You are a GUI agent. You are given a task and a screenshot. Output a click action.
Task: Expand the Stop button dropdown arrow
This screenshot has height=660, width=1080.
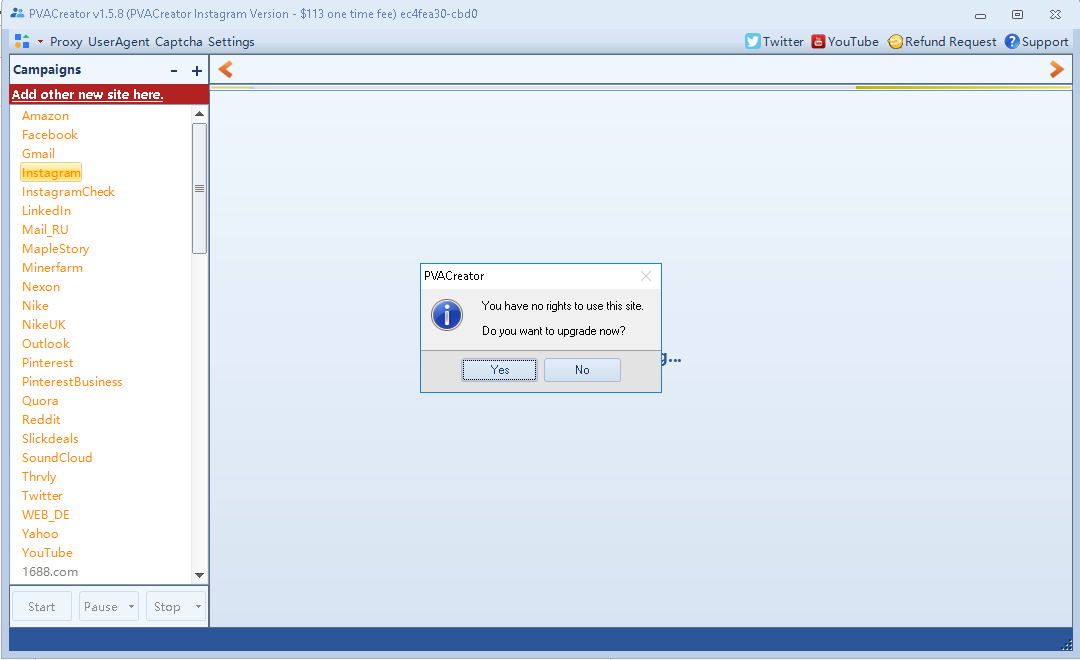pyautogui.click(x=198, y=607)
